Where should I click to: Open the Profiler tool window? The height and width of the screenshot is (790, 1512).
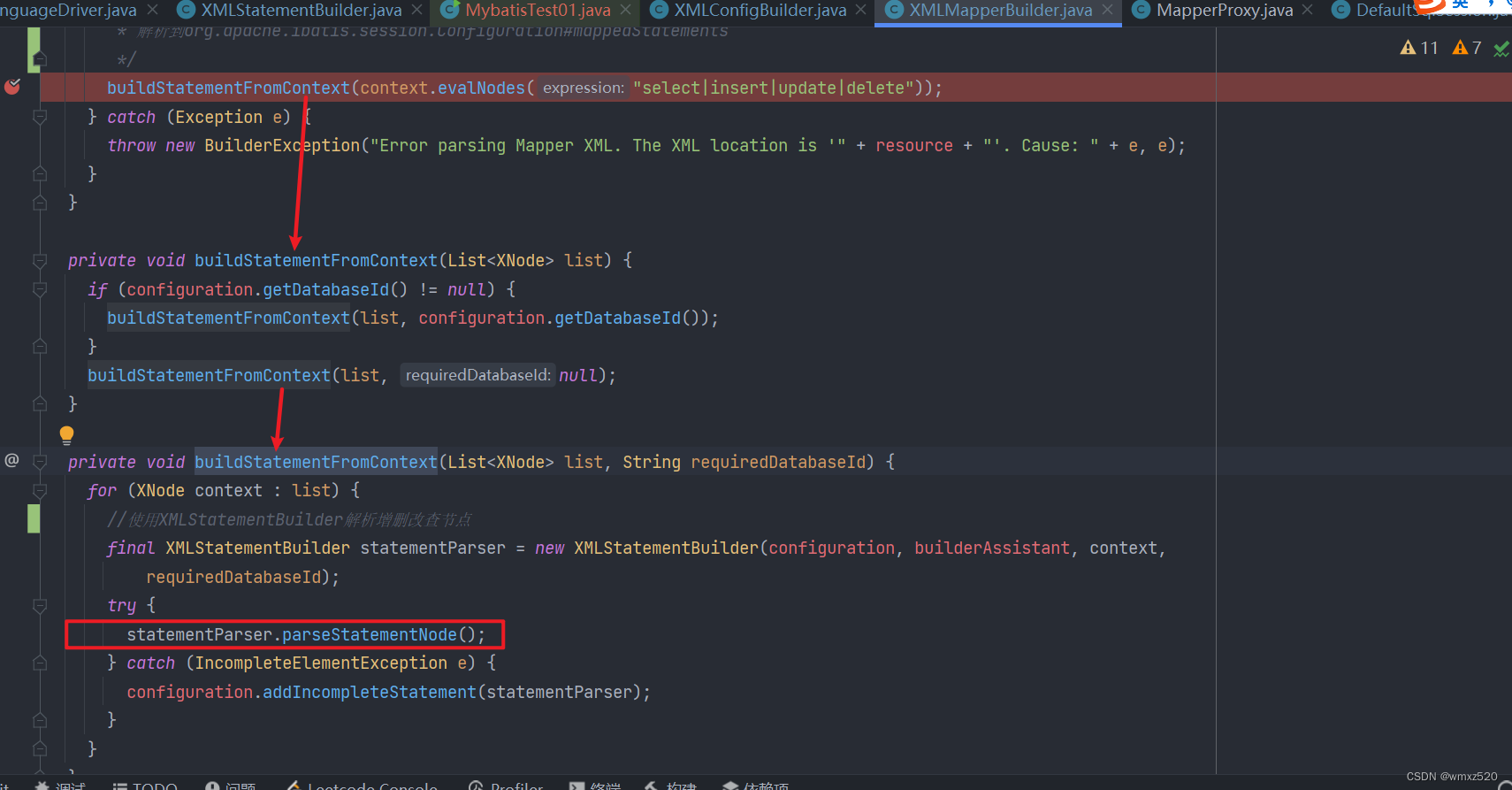pyautogui.click(x=506, y=786)
